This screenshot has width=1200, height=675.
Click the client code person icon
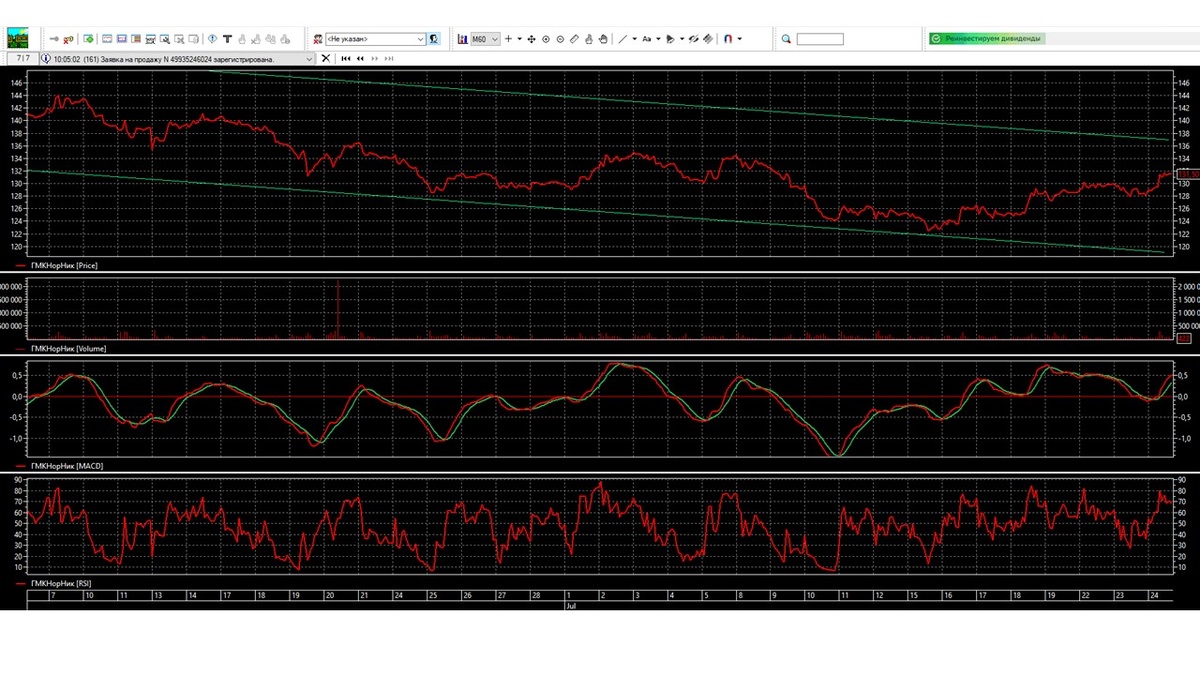click(x=318, y=39)
